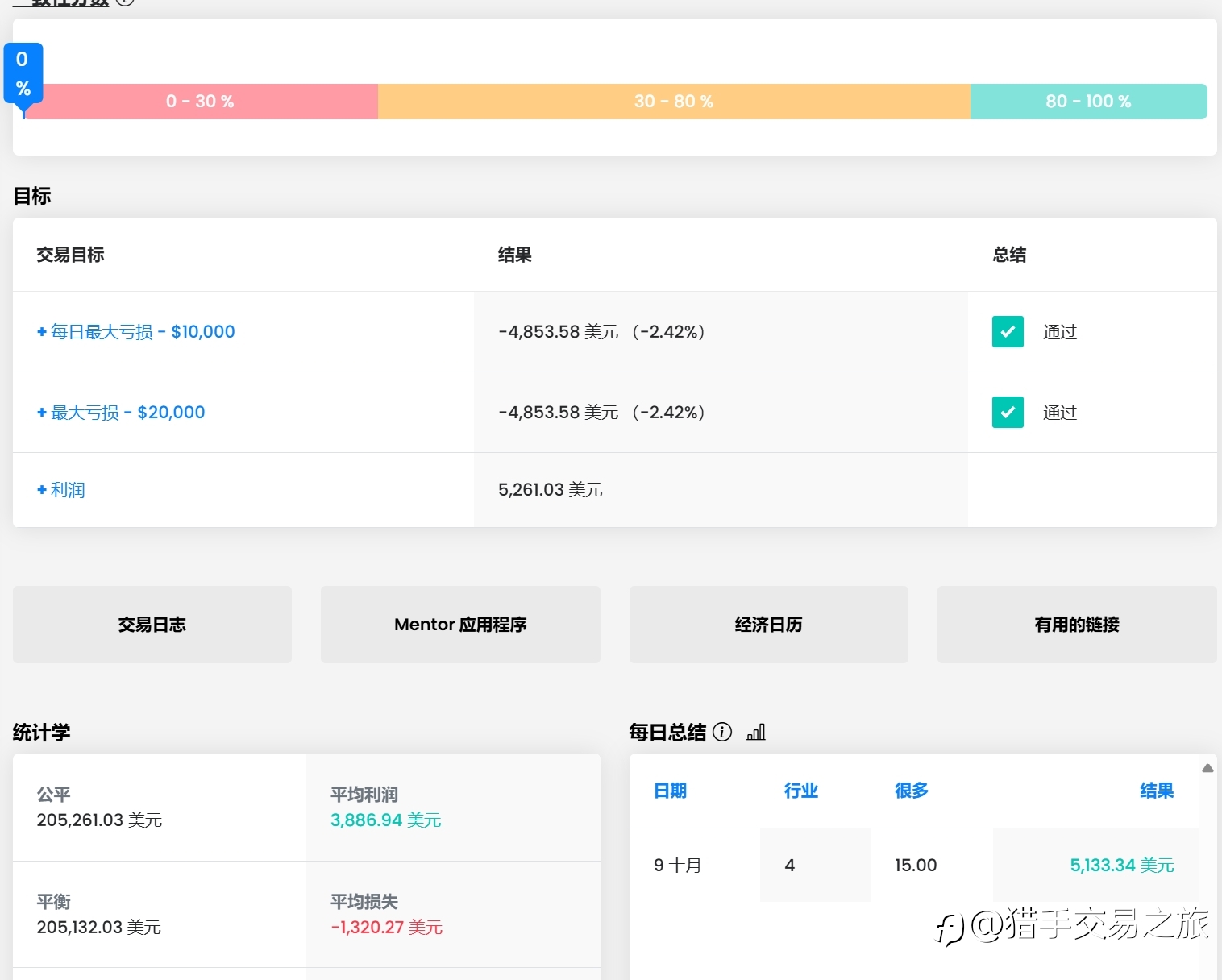Click the info icon beside 每日总结
This screenshot has height=980, width=1222.
point(722,732)
